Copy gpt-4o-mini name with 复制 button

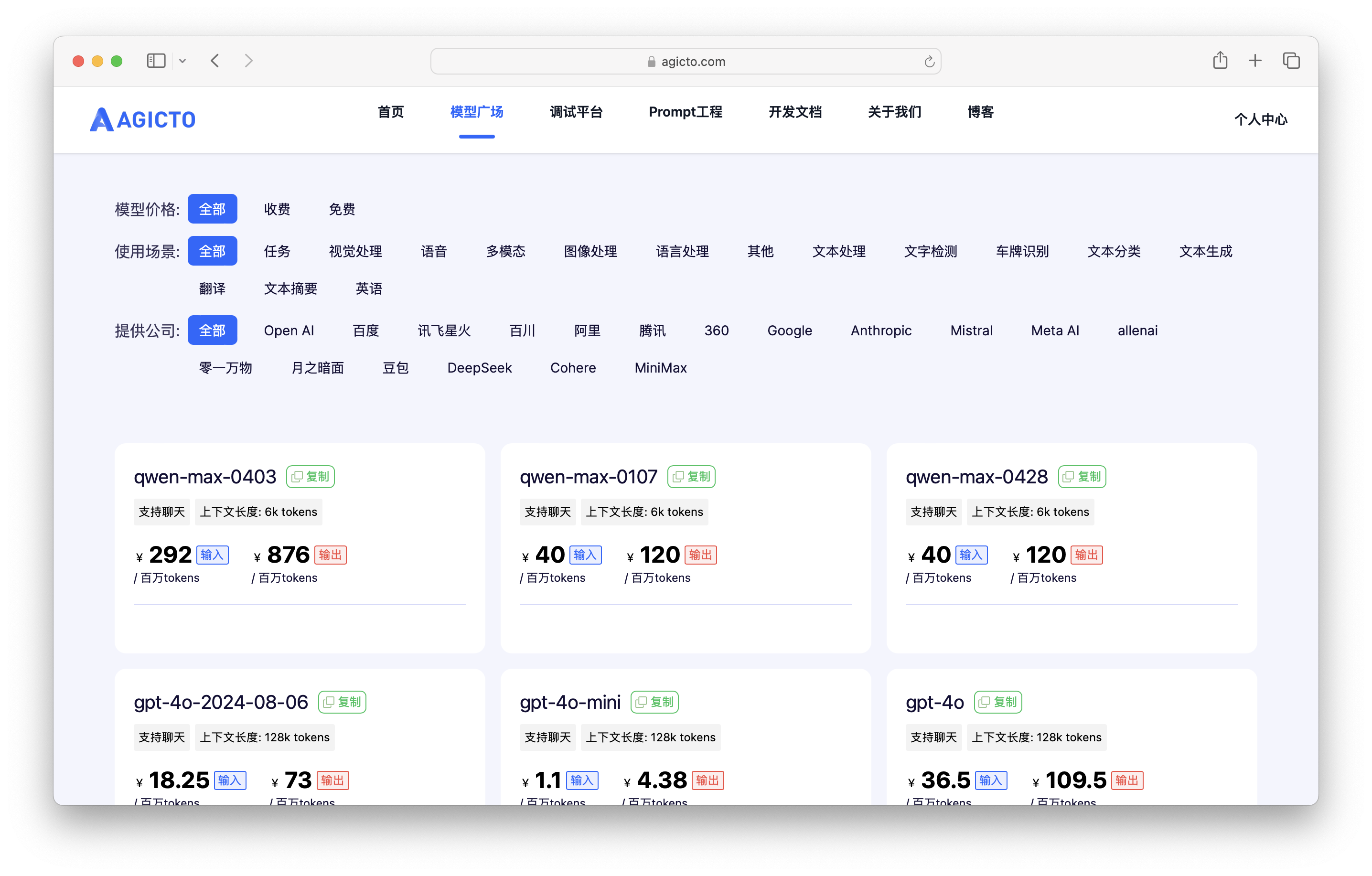[x=654, y=702]
